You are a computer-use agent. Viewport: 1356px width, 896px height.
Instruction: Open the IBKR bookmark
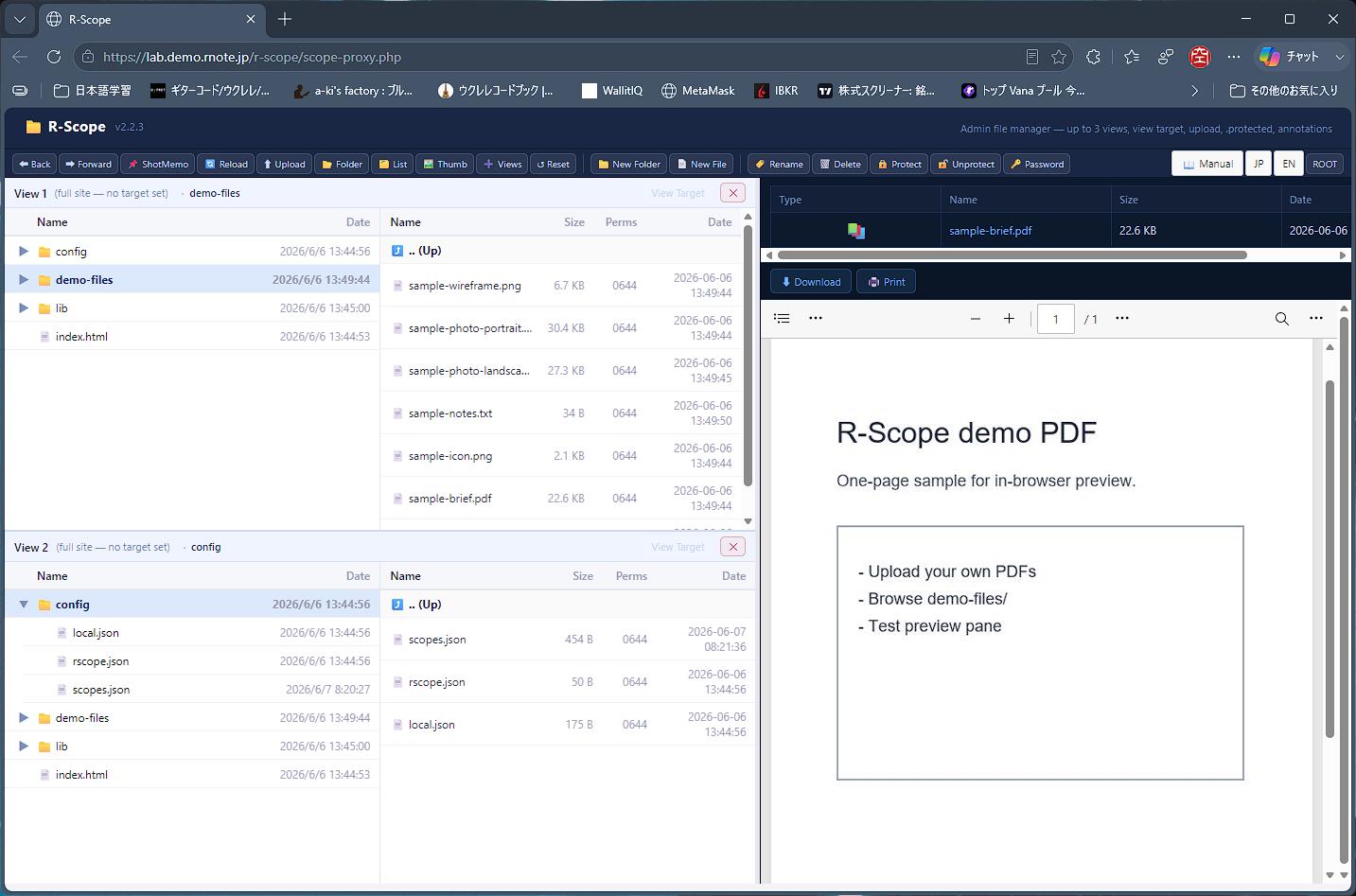pos(776,91)
